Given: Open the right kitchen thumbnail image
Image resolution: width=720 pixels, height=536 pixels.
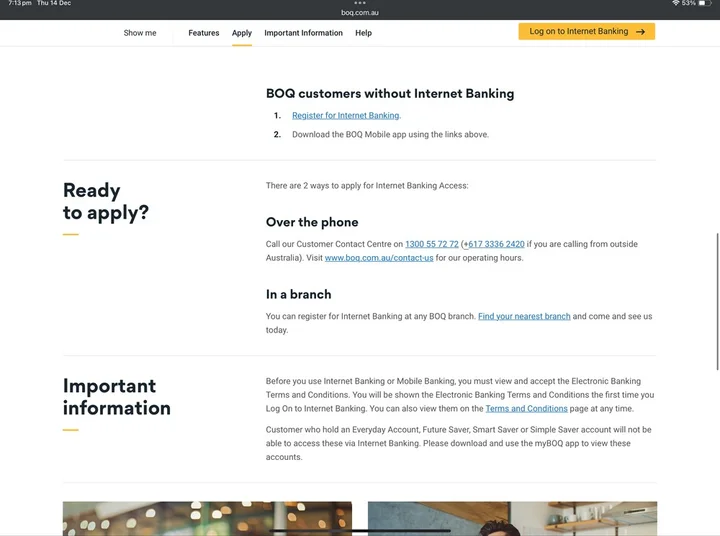Looking at the screenshot, I should click(512, 519).
